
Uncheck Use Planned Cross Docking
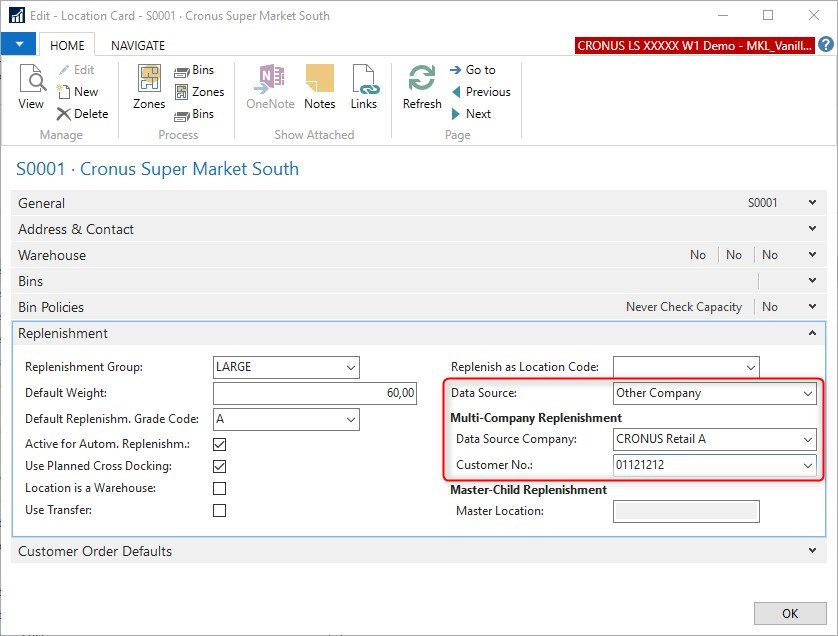coord(220,466)
